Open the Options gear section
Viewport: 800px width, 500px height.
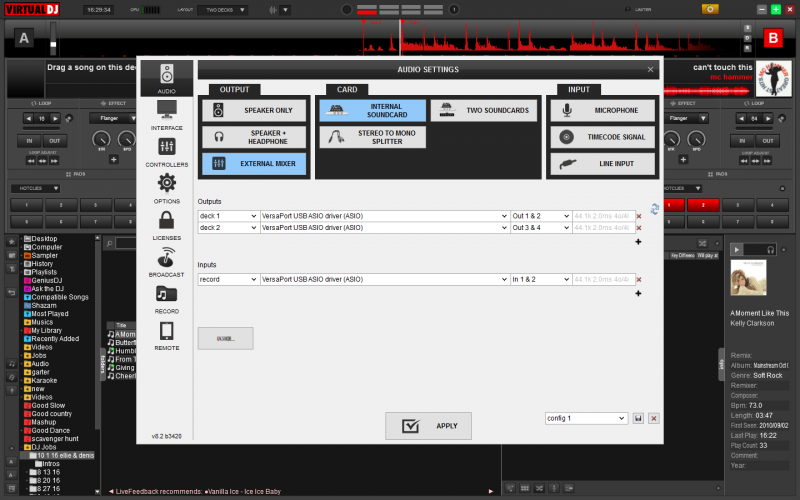click(166, 189)
